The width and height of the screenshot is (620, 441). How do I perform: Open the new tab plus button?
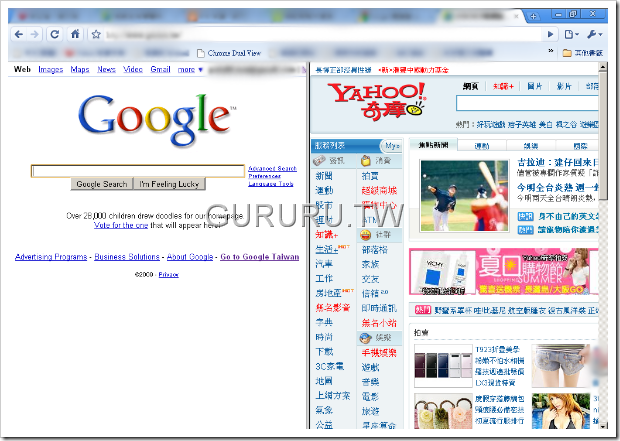tap(533, 16)
